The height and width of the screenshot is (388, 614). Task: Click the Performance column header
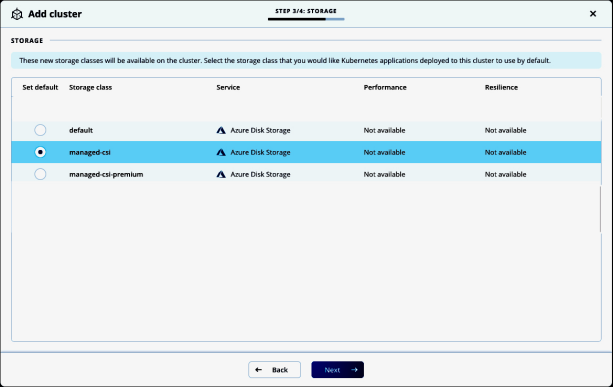[385, 87]
